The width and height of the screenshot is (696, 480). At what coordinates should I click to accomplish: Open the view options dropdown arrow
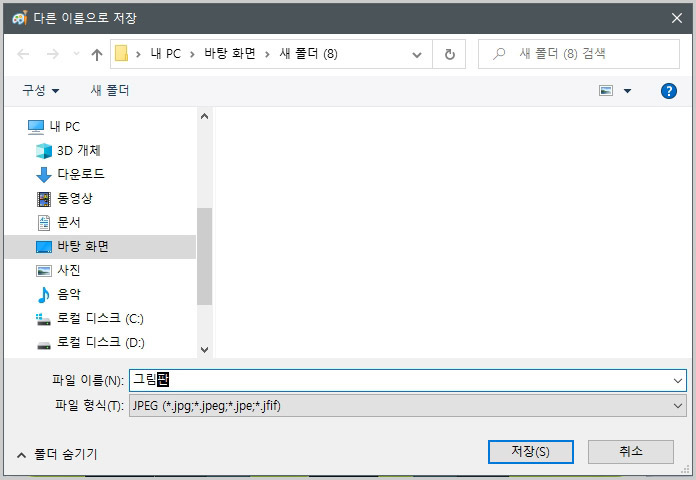click(x=627, y=91)
